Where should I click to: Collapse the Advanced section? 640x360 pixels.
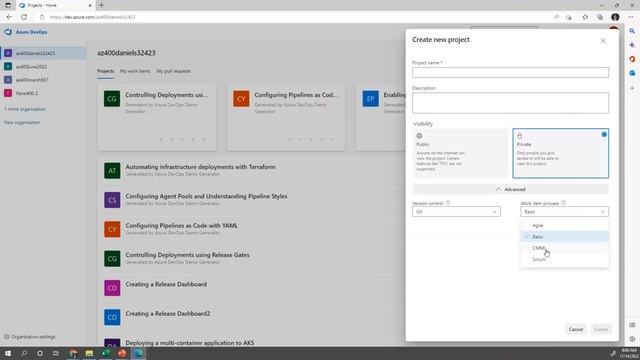pos(510,189)
